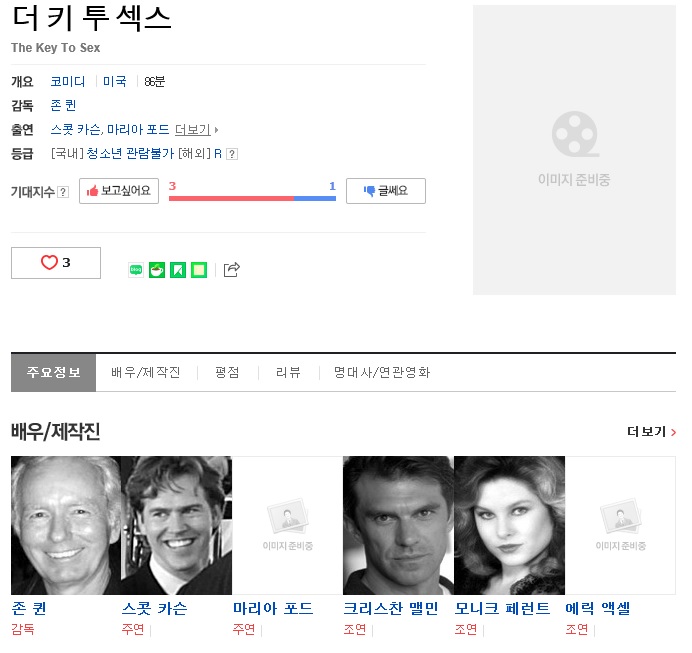Click the red-blue expectation rating bar
This screenshot has width=692, height=653.
pyautogui.click(x=252, y=198)
